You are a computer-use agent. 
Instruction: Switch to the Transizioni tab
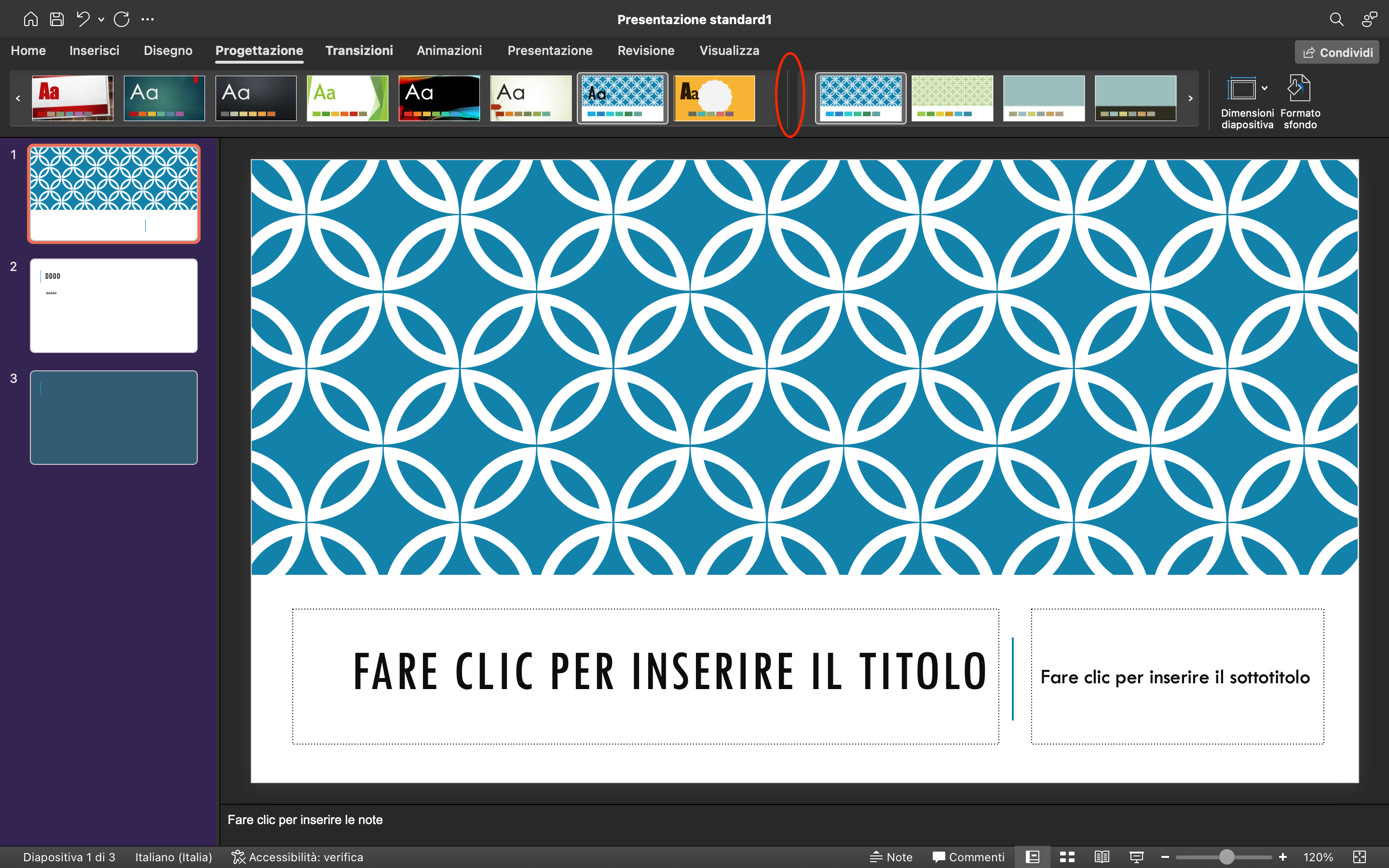pyautogui.click(x=359, y=51)
